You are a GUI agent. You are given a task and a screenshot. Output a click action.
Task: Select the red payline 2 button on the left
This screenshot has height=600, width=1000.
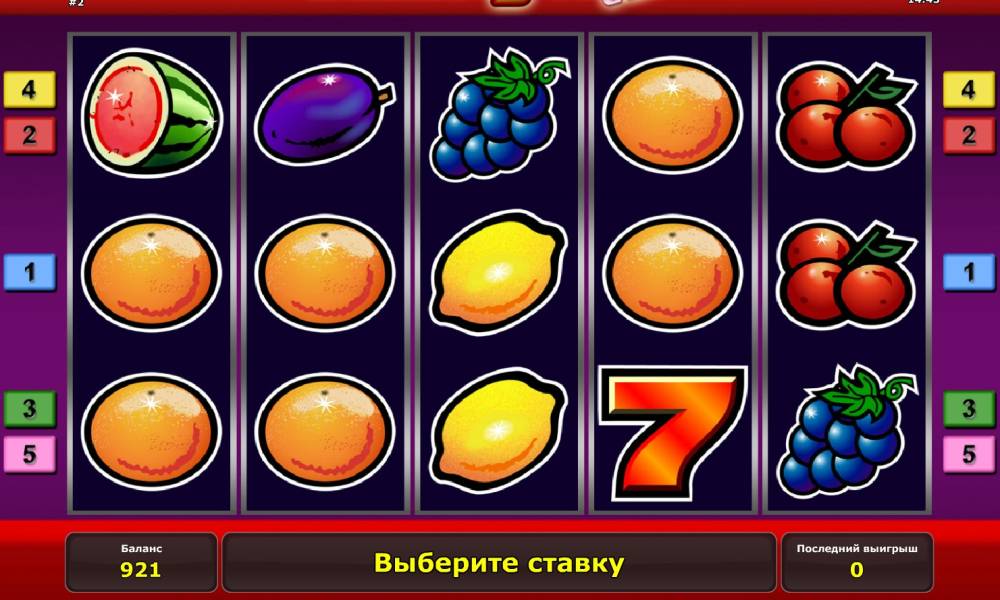[x=29, y=135]
